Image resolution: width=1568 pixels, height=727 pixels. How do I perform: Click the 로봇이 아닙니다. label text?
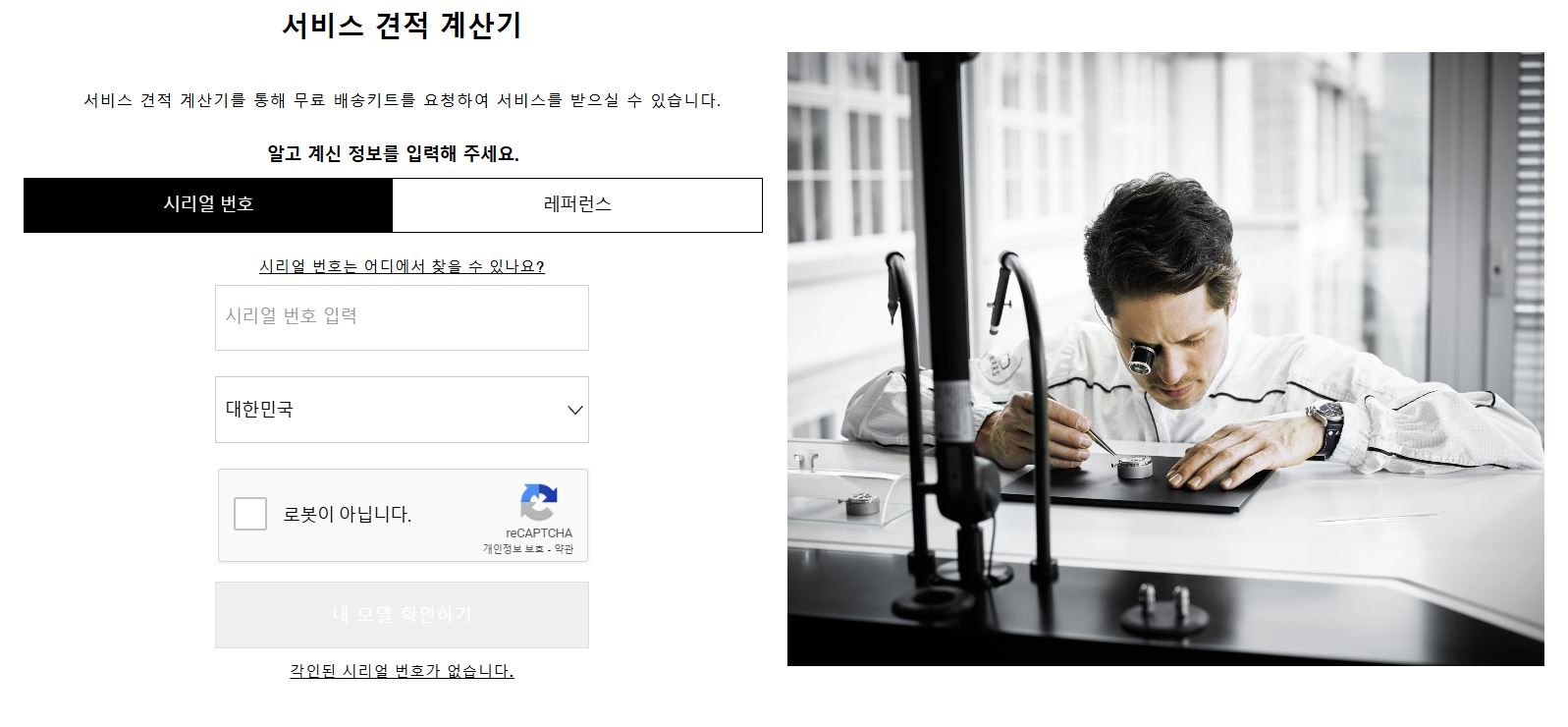tap(348, 514)
